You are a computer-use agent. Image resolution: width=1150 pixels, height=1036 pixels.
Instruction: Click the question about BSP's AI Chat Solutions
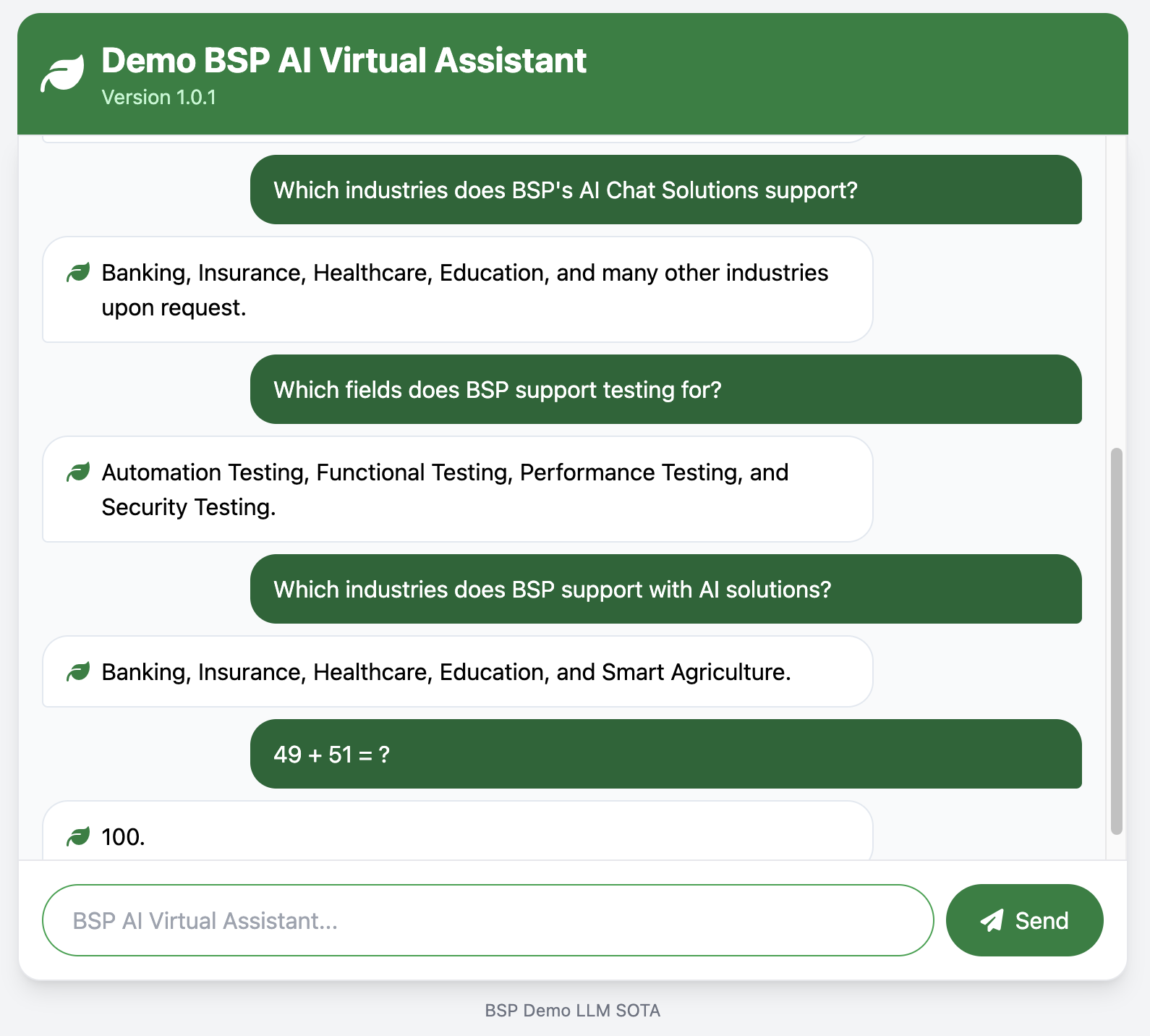(x=666, y=190)
